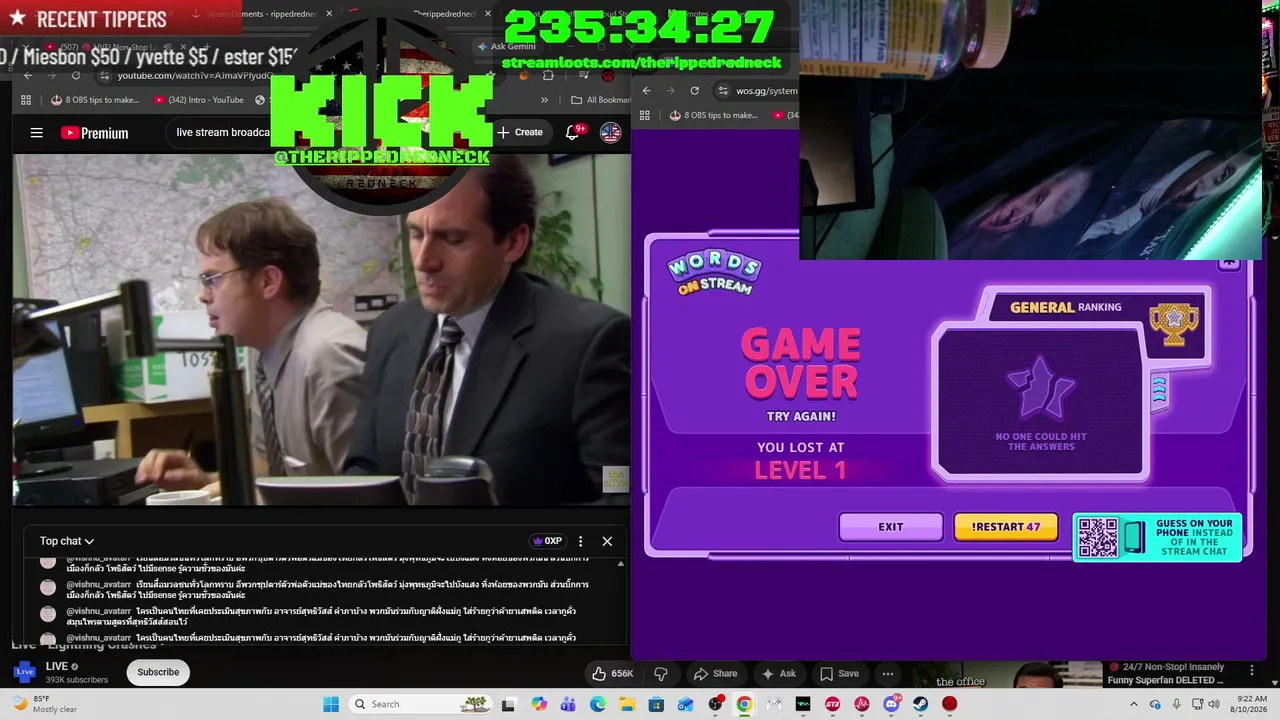Go to YouTube Premium home logo
This screenshot has height=720, width=1280.
pos(94,133)
